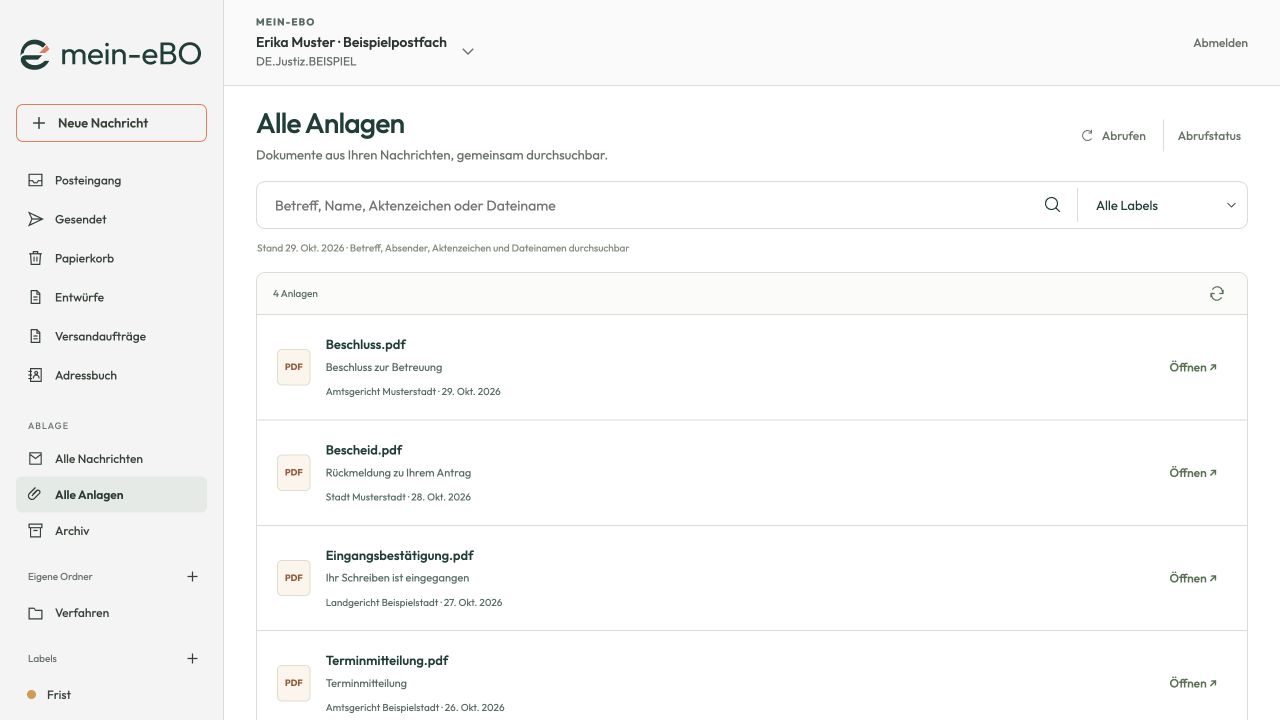Click the Bescheid.pdf file name

point(364,450)
